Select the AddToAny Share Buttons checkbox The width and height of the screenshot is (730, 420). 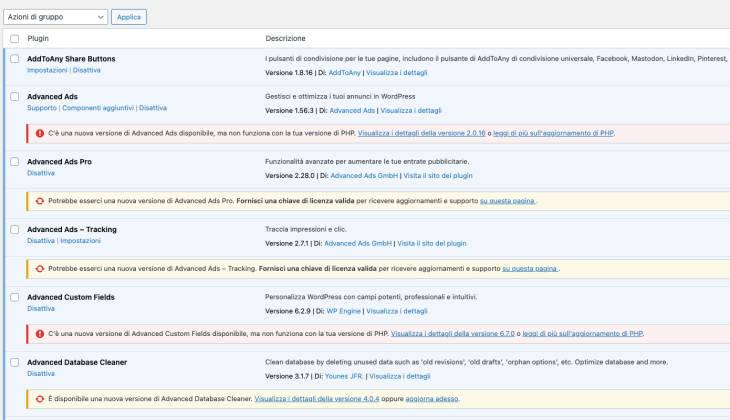[15, 59]
